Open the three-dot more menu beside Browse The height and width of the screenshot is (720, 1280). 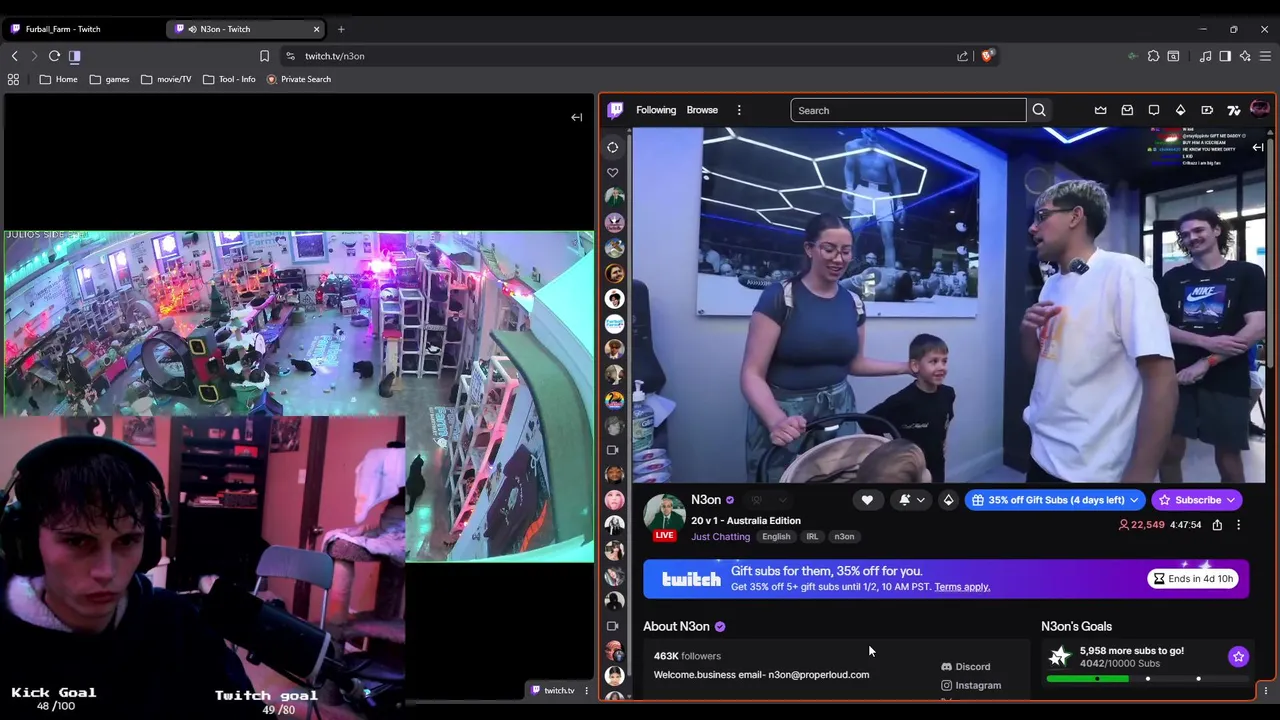coord(739,110)
